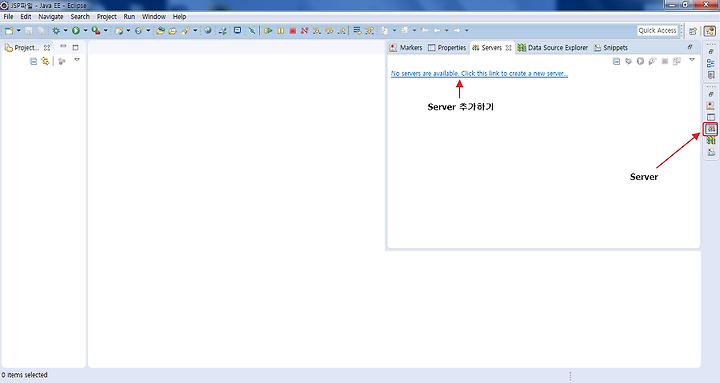The image size is (720, 383).
Task: Expand the Search dropdown arrow
Action: pyautogui.click(x=195, y=31)
